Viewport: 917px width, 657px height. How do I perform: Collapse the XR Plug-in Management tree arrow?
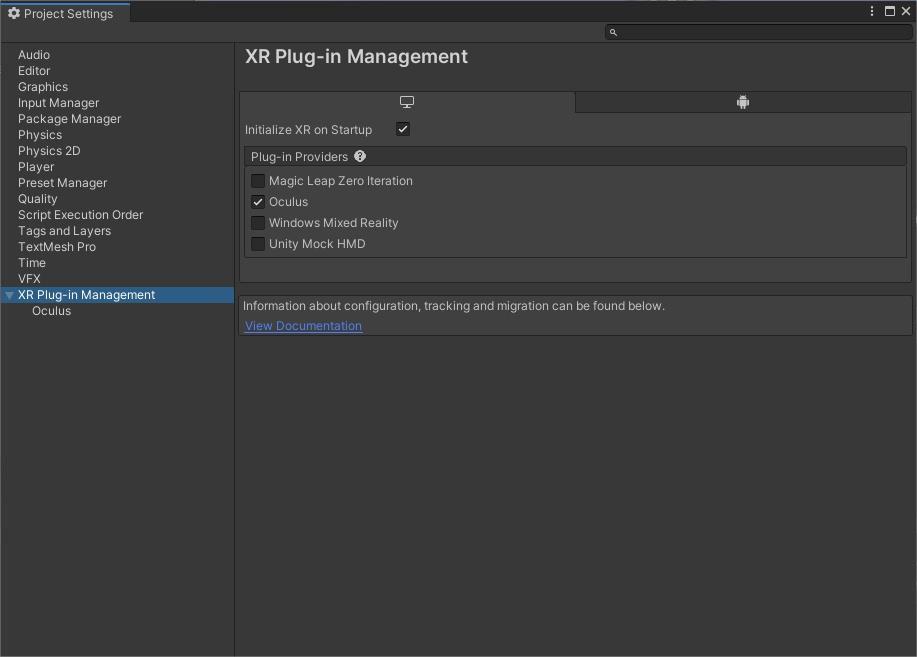pyautogui.click(x=9, y=295)
